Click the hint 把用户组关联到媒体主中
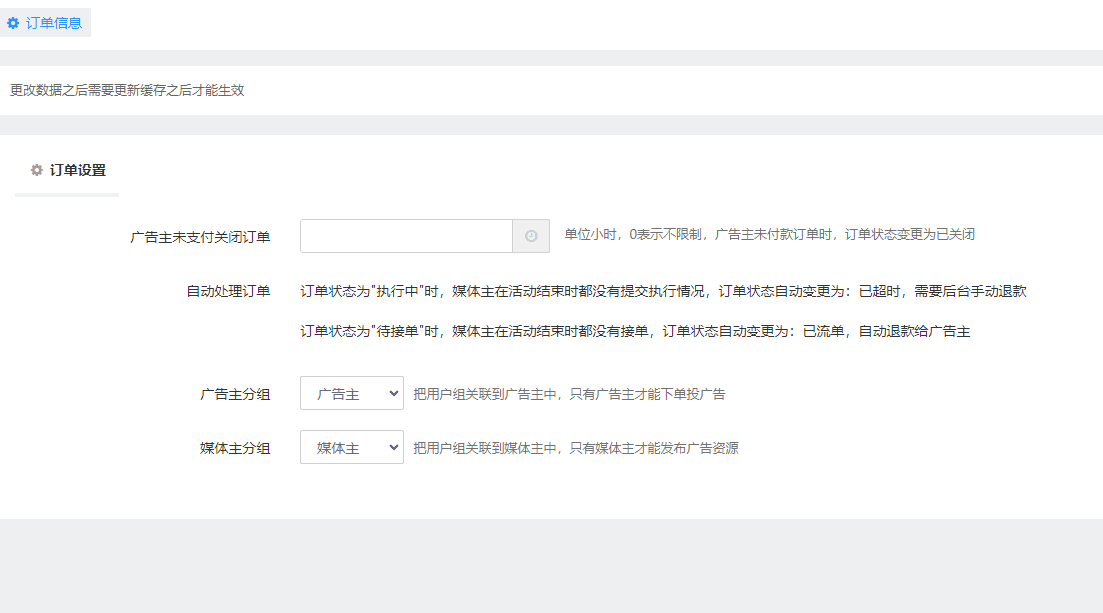This screenshot has width=1103, height=613. pos(576,448)
